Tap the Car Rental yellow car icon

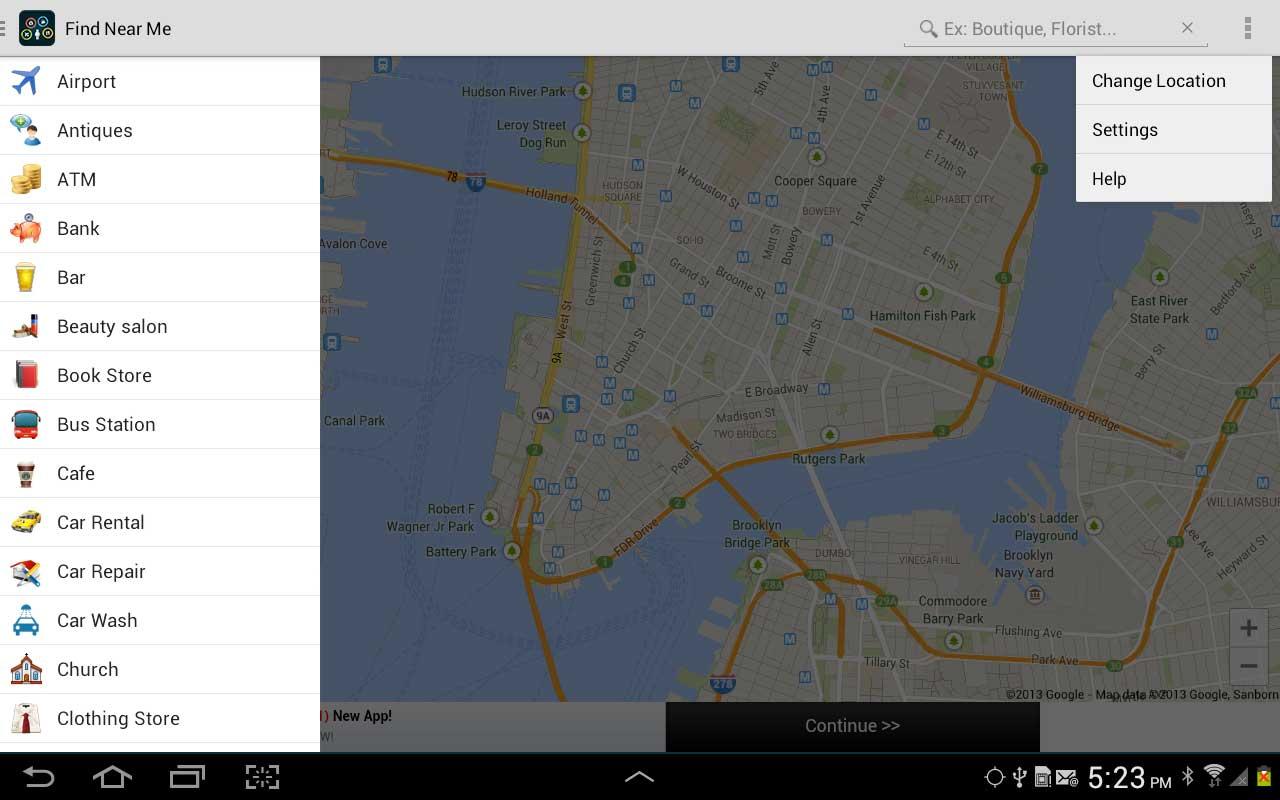click(x=26, y=522)
